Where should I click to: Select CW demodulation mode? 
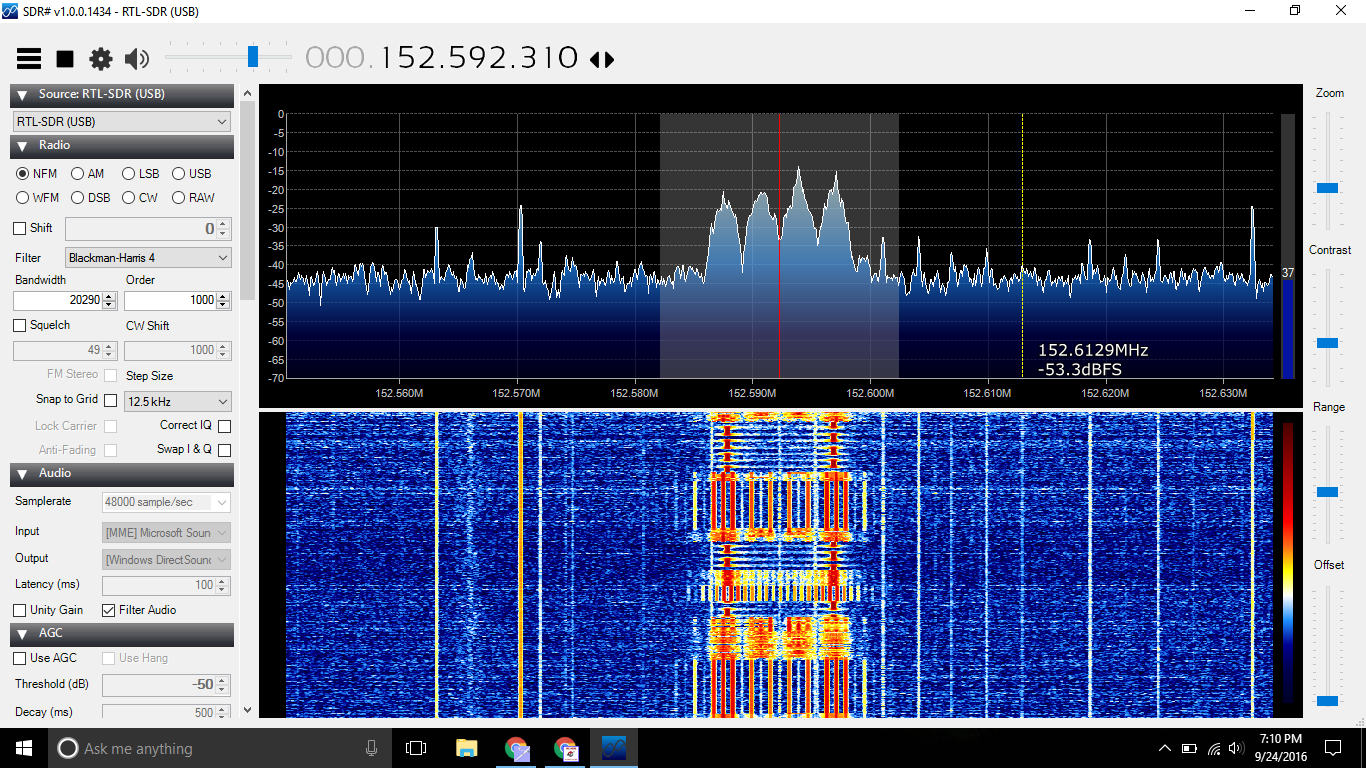pos(140,198)
